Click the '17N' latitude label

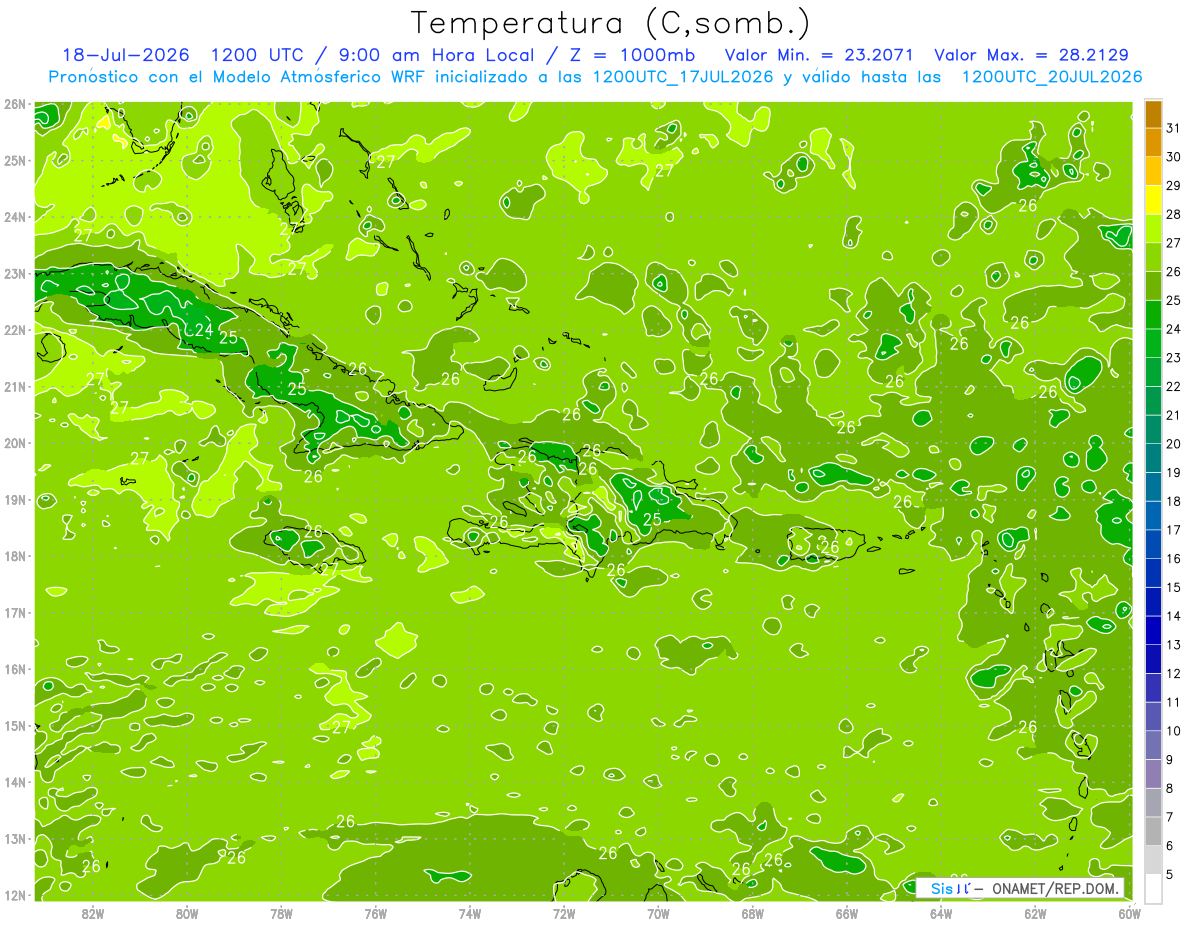14,612
